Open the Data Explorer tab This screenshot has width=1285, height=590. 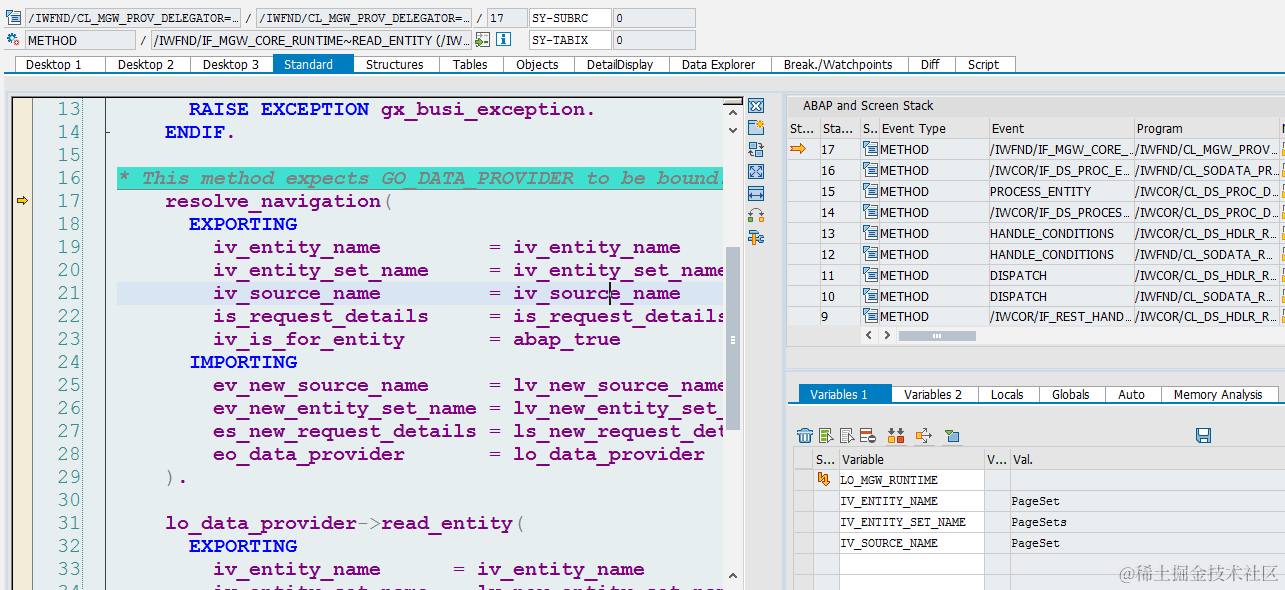tap(719, 64)
